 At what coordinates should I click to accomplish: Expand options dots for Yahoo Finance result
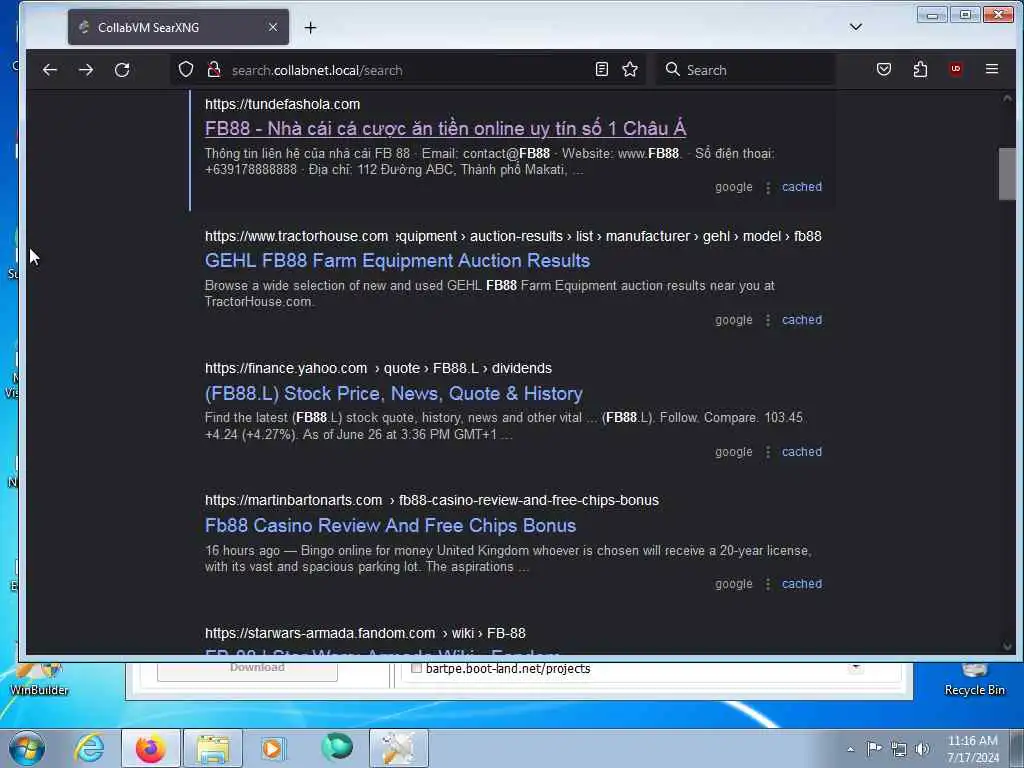pyautogui.click(x=768, y=452)
